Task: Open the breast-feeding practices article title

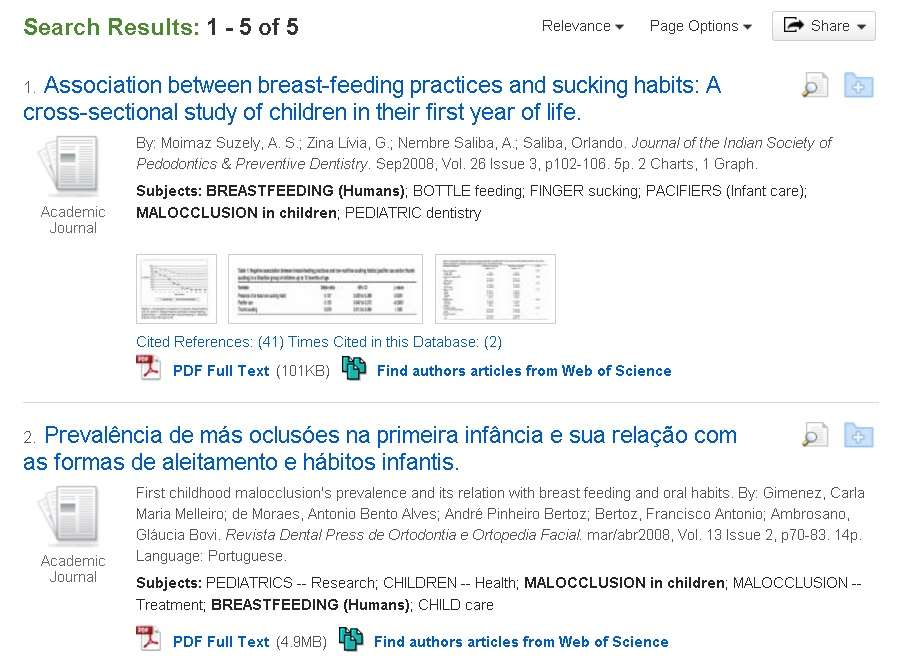Action: pyautogui.click(x=372, y=99)
